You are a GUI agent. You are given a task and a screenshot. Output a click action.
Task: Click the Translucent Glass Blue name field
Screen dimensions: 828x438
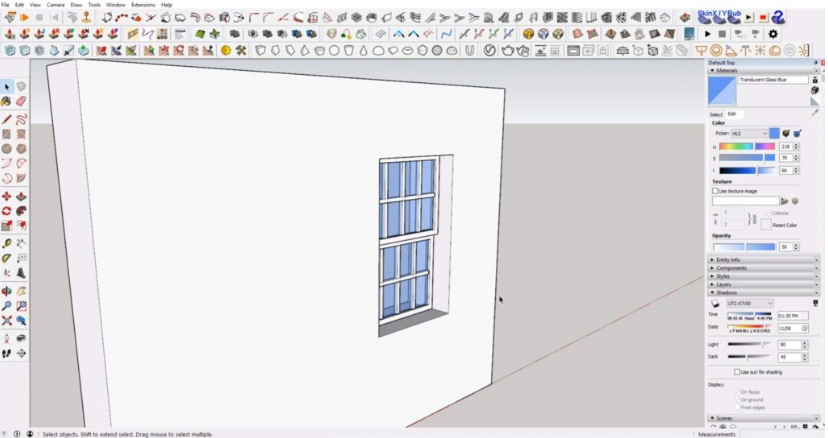pos(773,80)
